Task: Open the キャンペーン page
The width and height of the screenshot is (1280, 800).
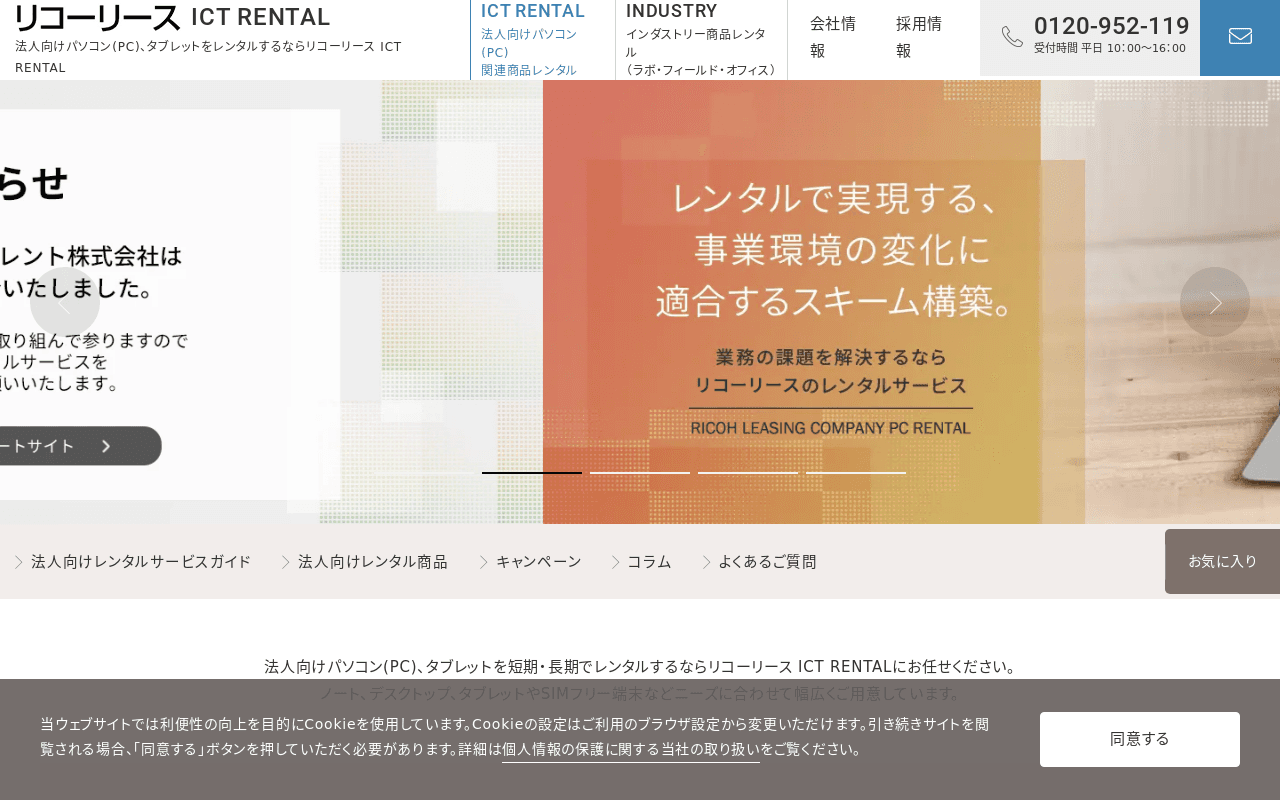Action: click(538, 561)
